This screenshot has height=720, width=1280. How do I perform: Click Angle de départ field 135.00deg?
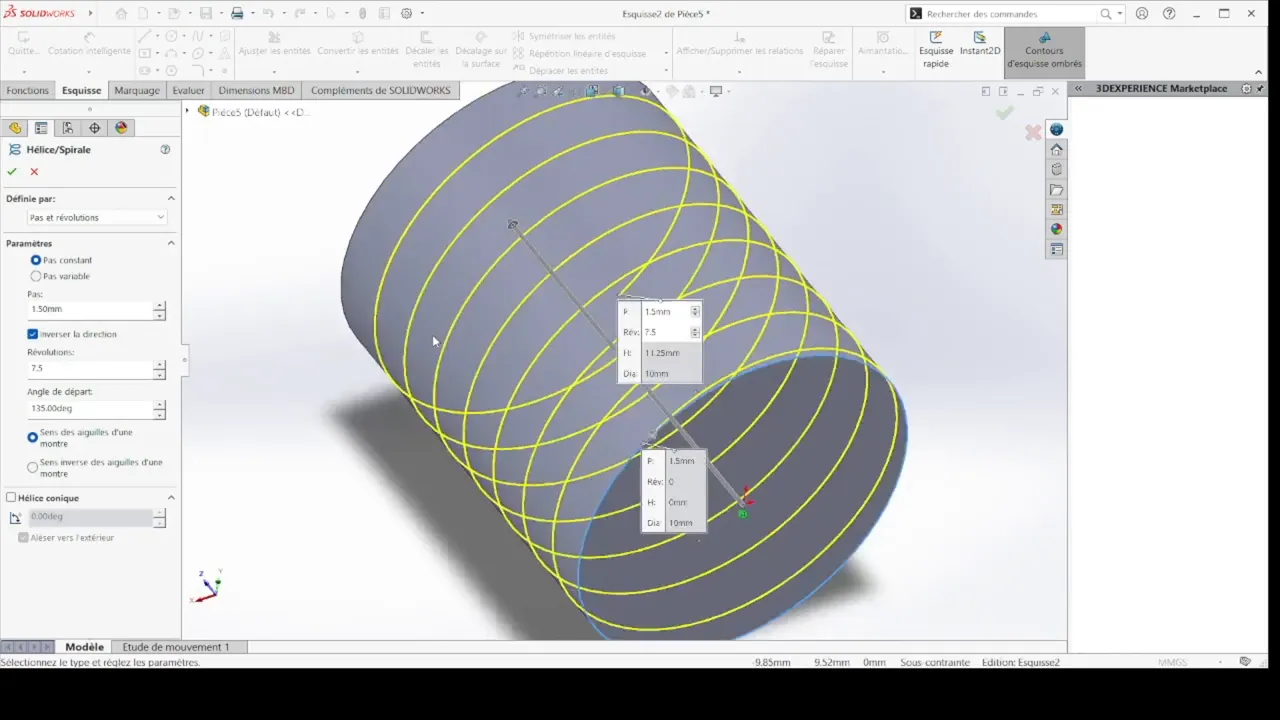90,408
